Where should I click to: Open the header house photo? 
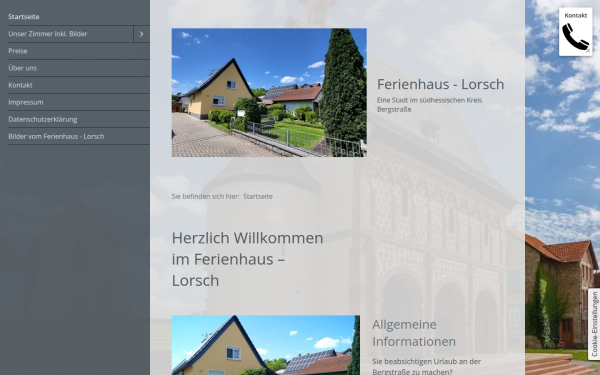coord(269,93)
